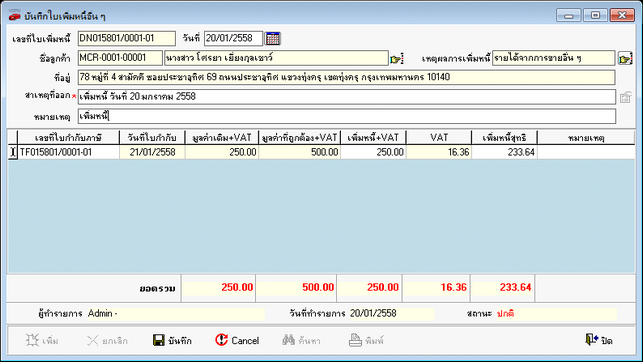Click the VAT column header
Image resolution: width=643 pixels, height=362 pixels.
[439, 137]
